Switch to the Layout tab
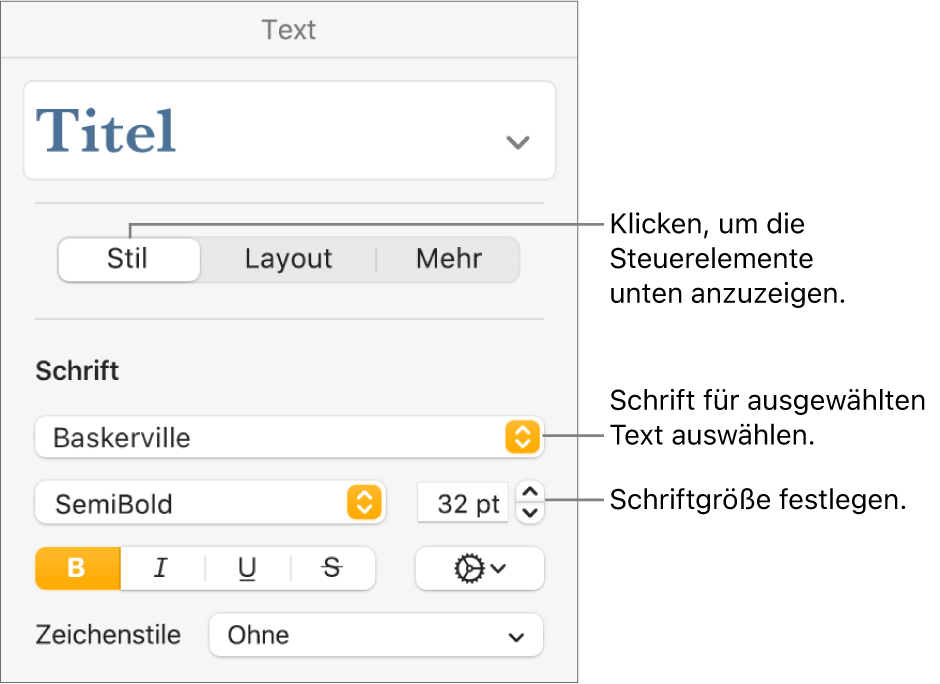Viewport: 940px width, 684px height. tap(288, 259)
